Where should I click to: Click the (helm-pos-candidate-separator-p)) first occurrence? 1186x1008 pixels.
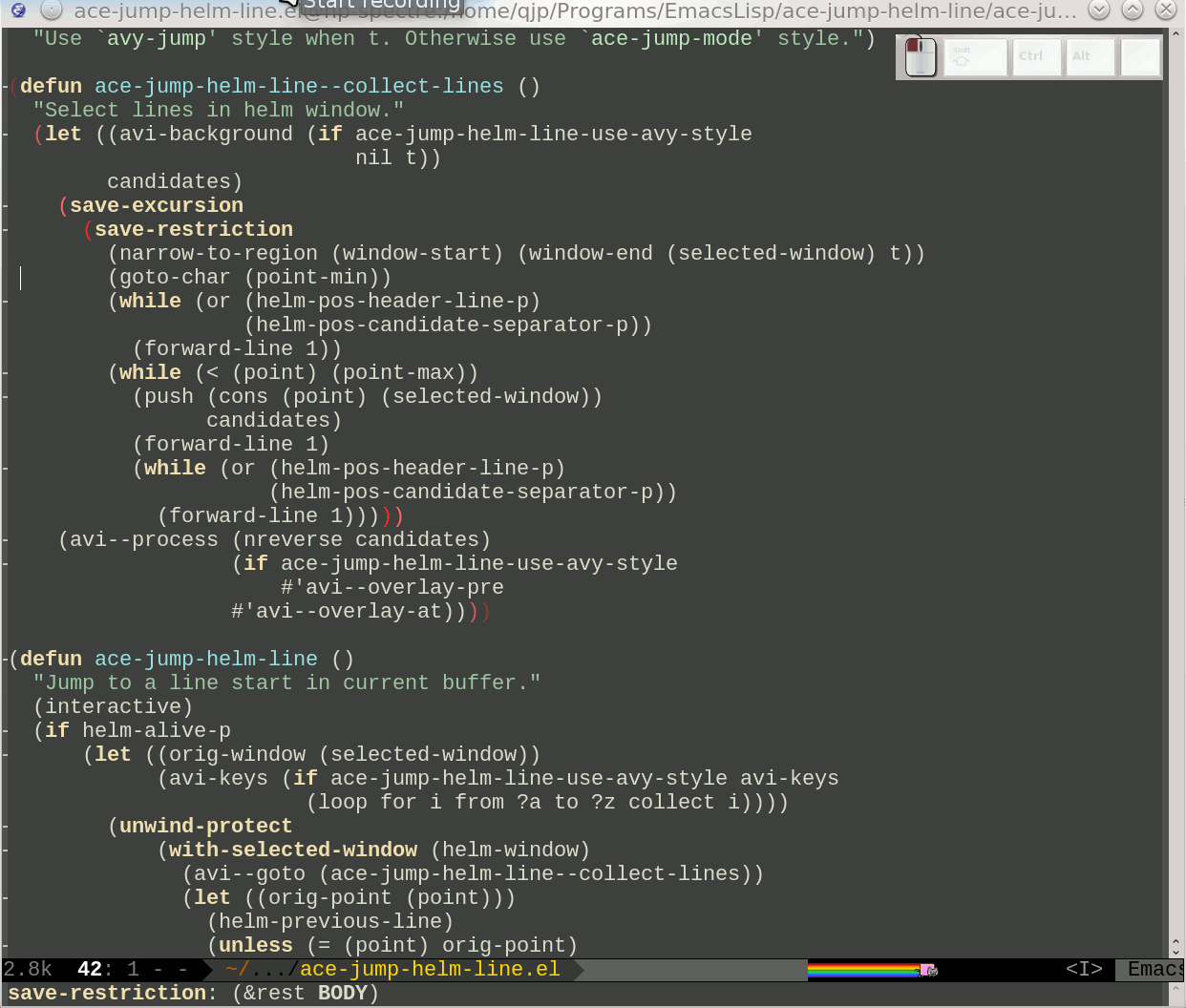(x=448, y=325)
